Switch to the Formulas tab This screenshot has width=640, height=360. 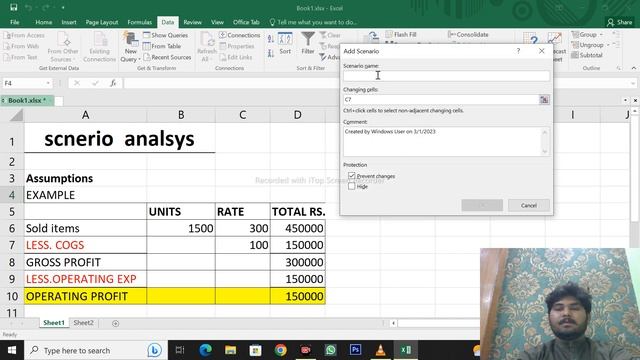click(140, 22)
